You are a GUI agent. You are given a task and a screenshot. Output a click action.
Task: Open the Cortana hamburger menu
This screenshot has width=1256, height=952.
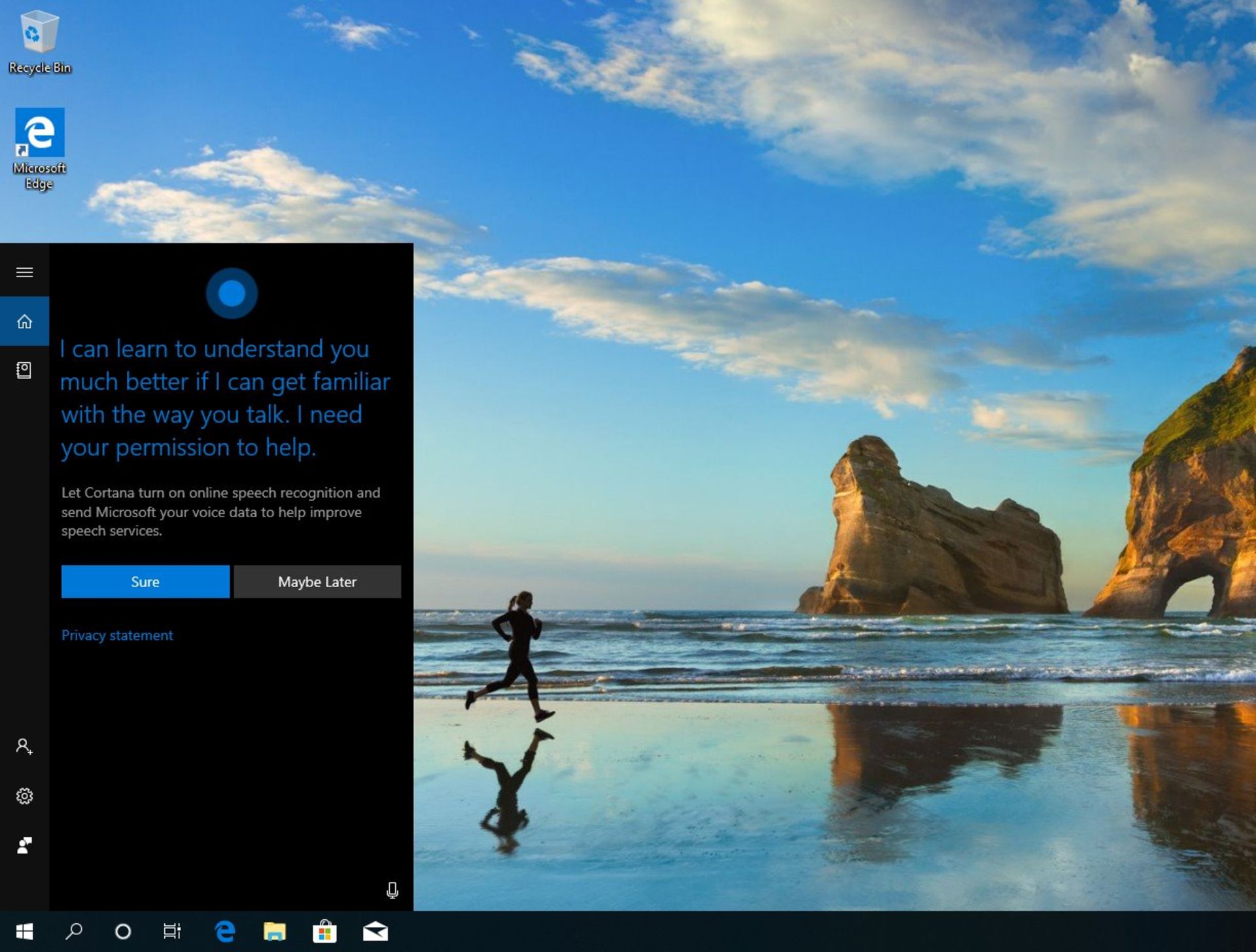click(x=25, y=272)
